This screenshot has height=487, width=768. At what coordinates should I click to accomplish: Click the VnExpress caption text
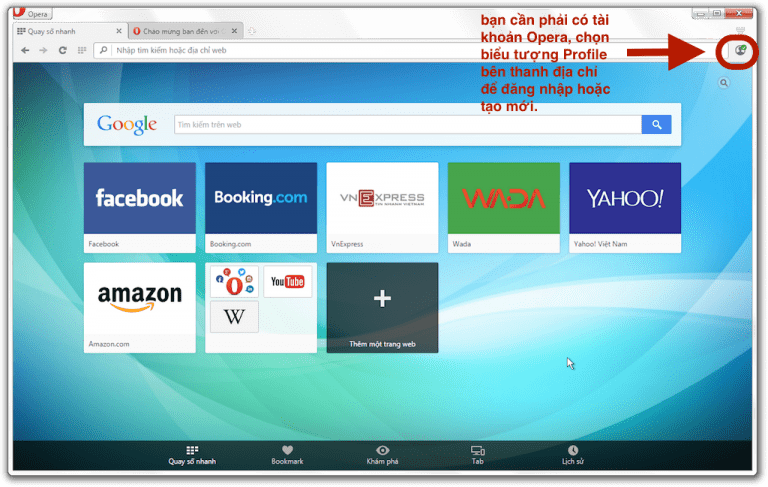347,244
